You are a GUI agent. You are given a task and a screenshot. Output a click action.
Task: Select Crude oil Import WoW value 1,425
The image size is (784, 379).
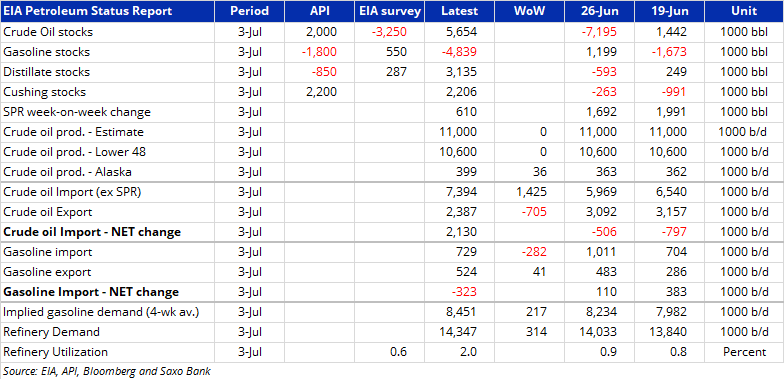click(x=531, y=192)
